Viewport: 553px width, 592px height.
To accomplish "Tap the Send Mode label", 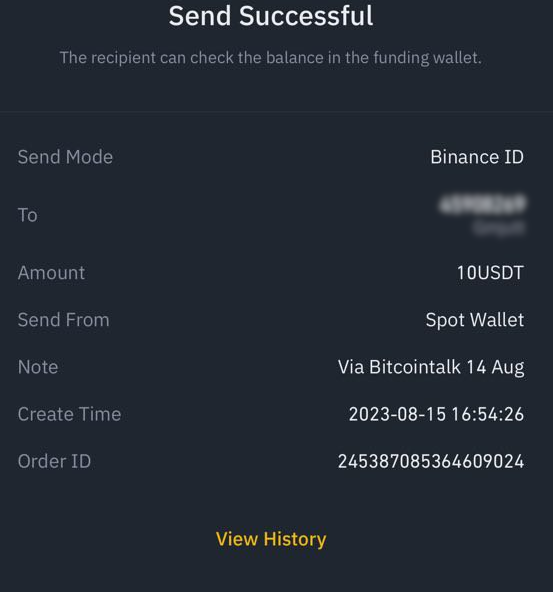I will [x=65, y=157].
